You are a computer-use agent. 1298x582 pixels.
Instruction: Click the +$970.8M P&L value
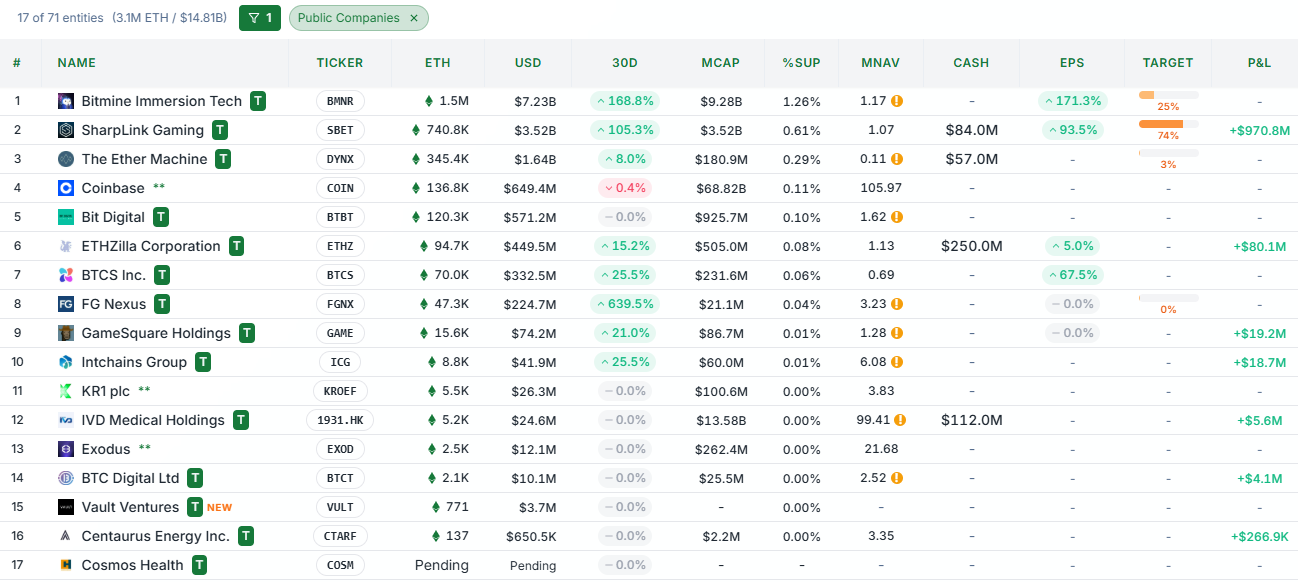[1259, 130]
